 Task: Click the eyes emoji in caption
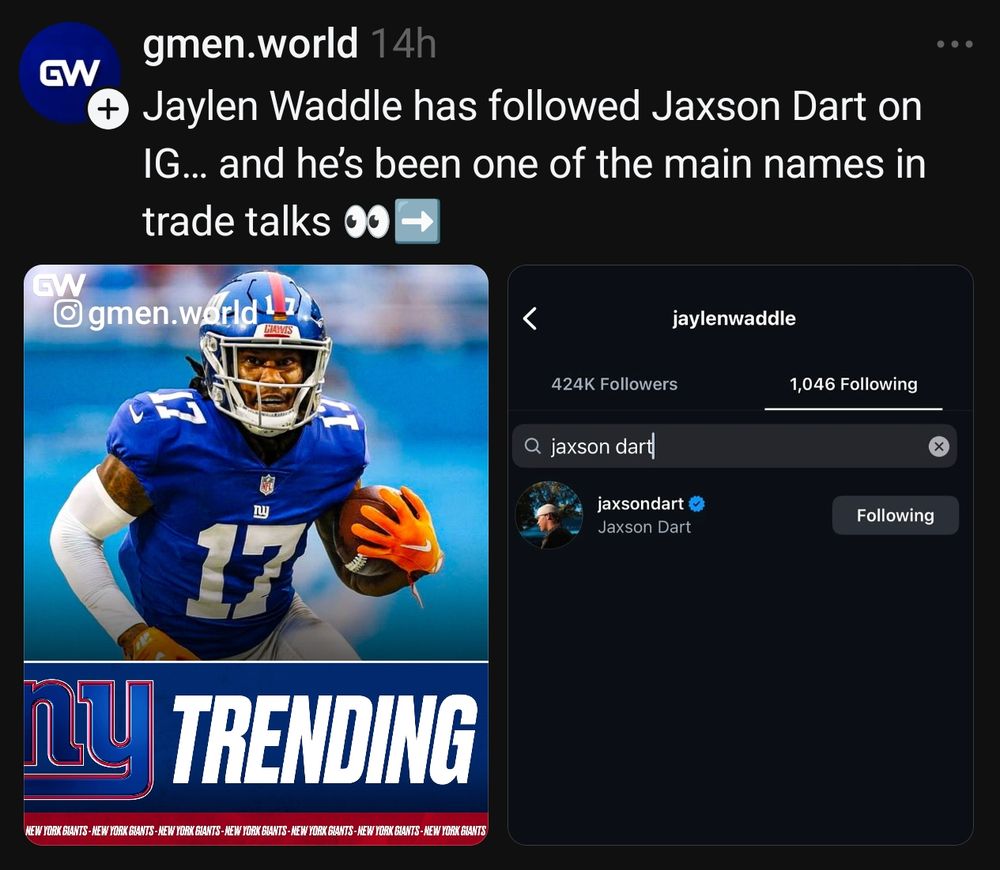(366, 222)
